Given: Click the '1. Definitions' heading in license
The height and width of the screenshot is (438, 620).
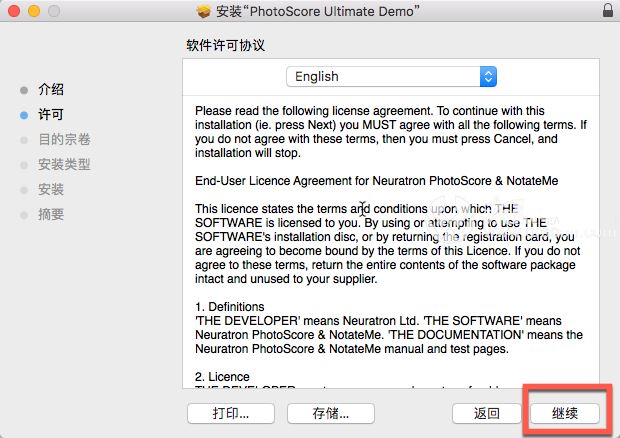Looking at the screenshot, I should click(x=230, y=307).
